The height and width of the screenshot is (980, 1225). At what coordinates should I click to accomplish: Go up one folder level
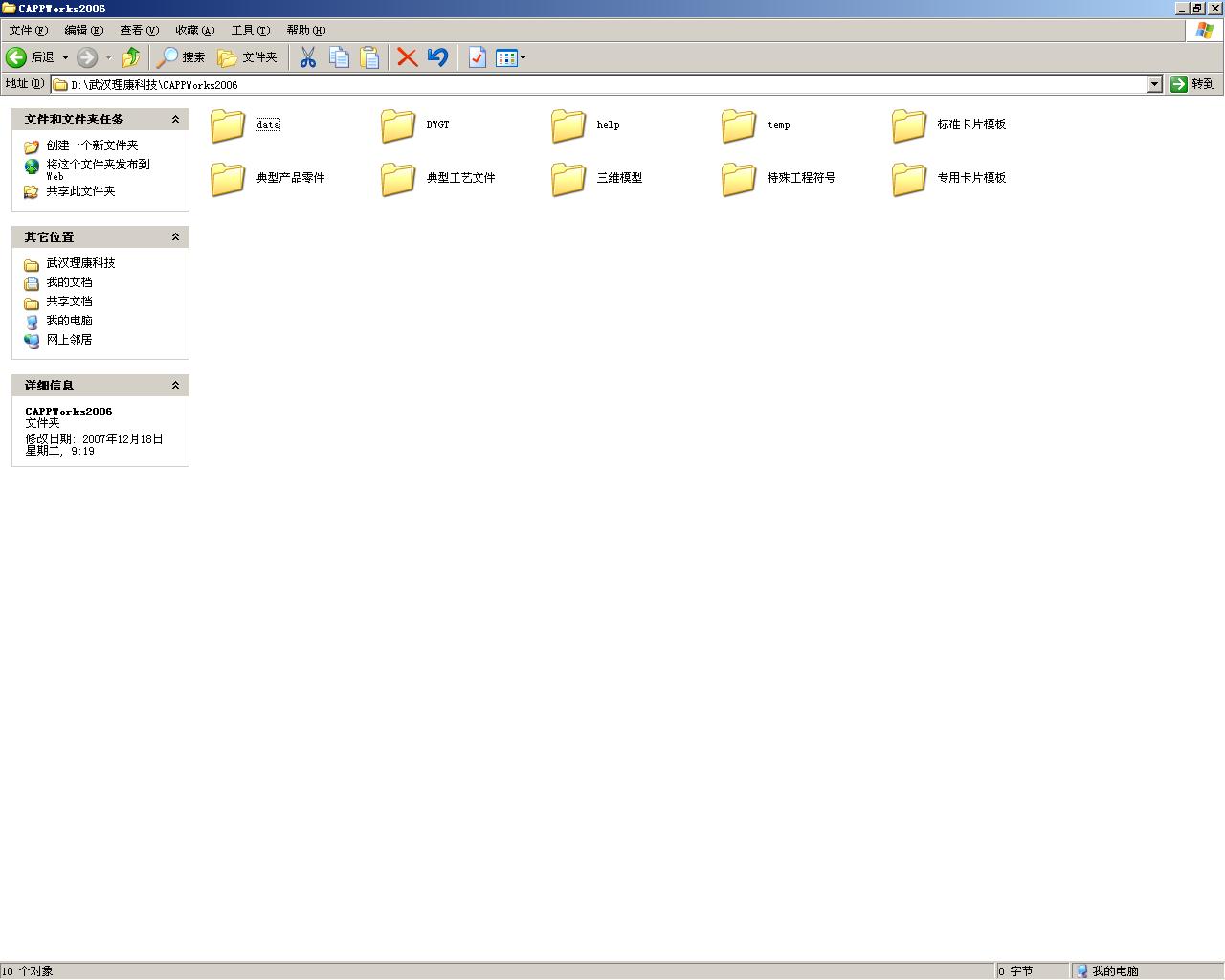pyautogui.click(x=131, y=57)
